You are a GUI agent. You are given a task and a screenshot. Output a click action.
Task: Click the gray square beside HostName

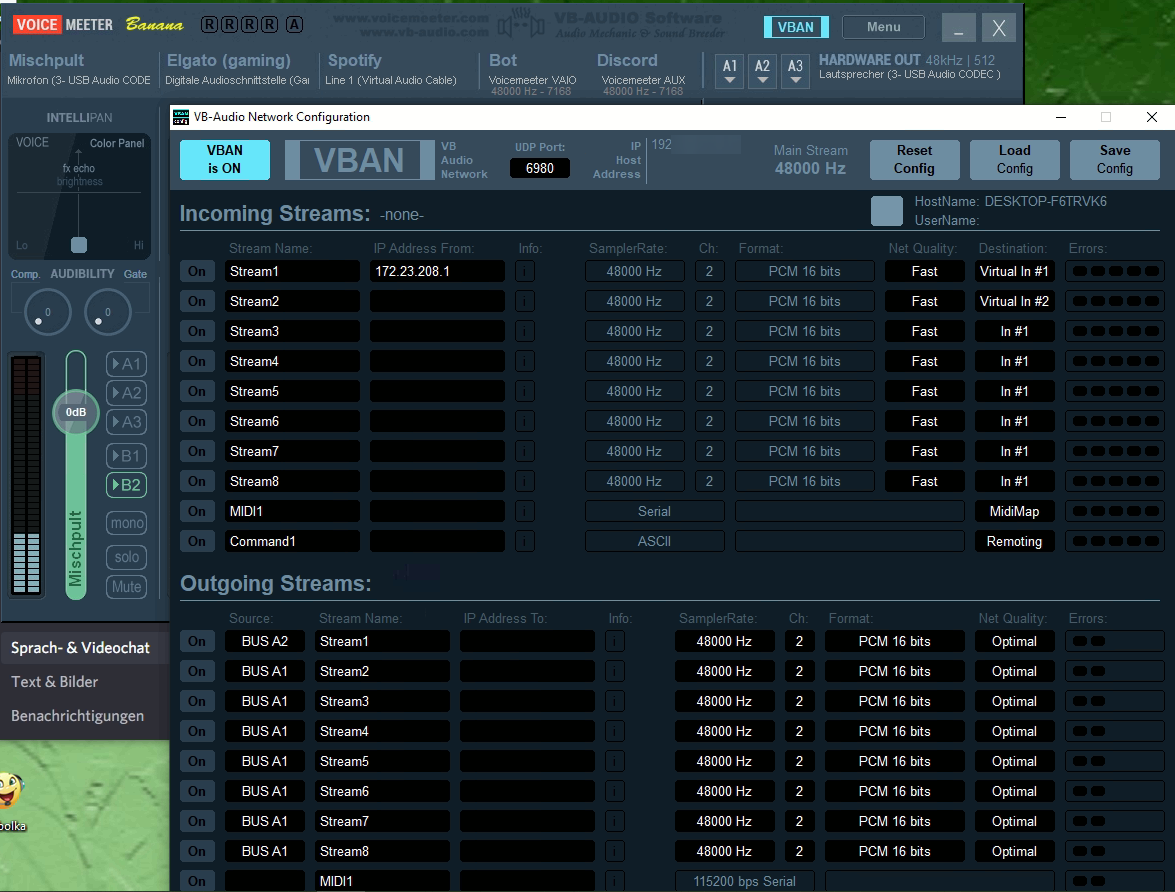(x=886, y=211)
